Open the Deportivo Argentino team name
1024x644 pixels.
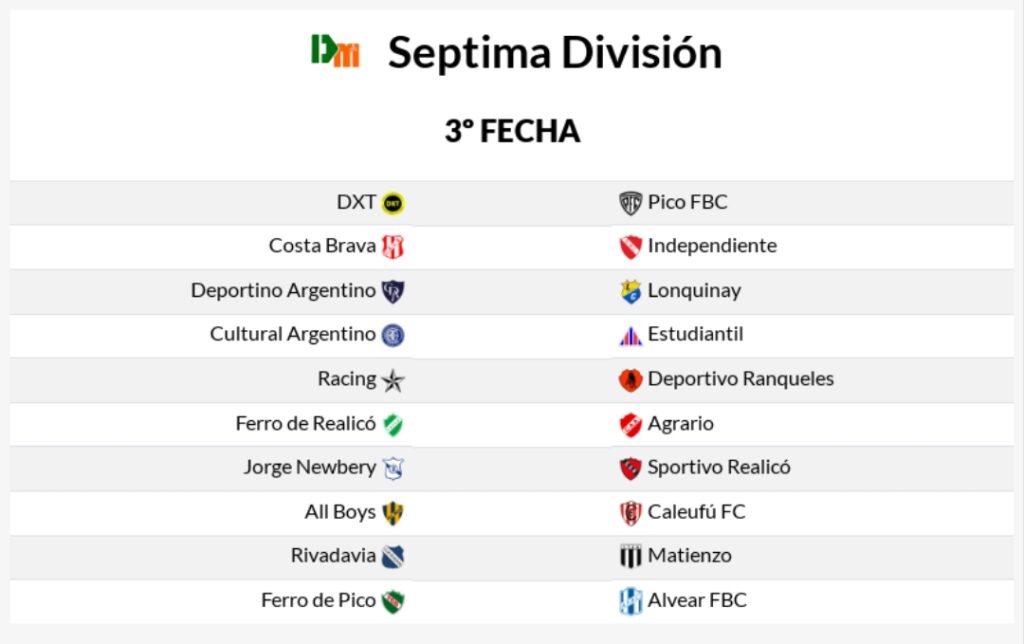click(x=283, y=291)
